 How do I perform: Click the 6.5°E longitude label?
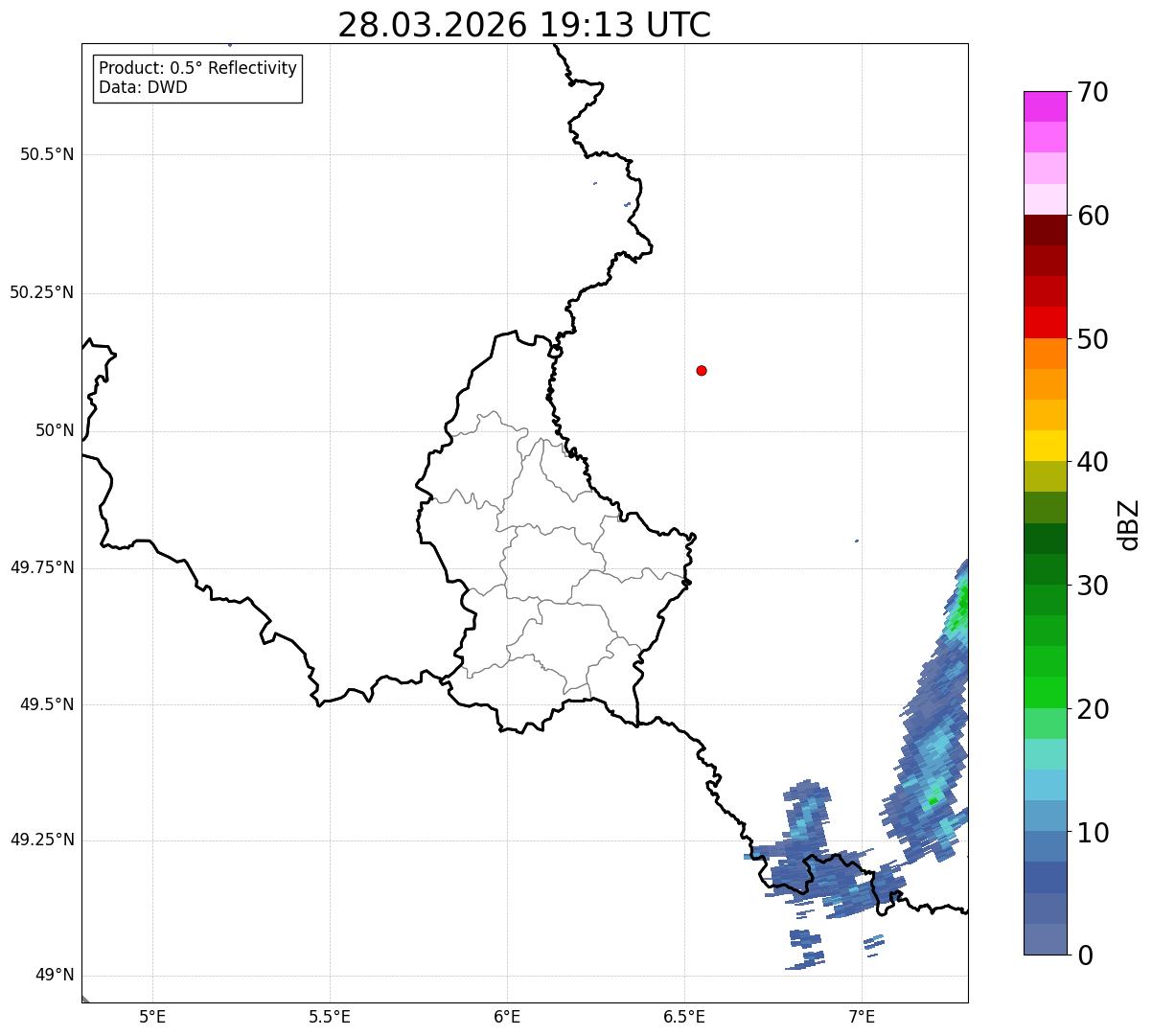[x=684, y=1016]
